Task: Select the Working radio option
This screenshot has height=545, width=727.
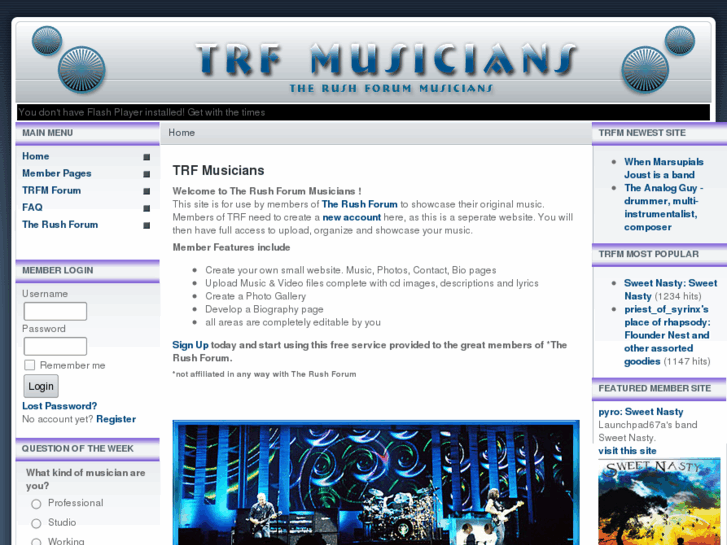Action: click(36, 542)
